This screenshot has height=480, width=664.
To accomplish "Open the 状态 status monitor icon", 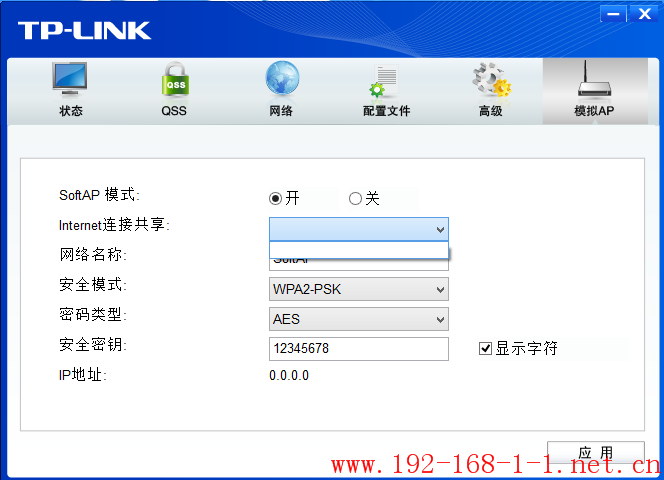I will [70, 79].
